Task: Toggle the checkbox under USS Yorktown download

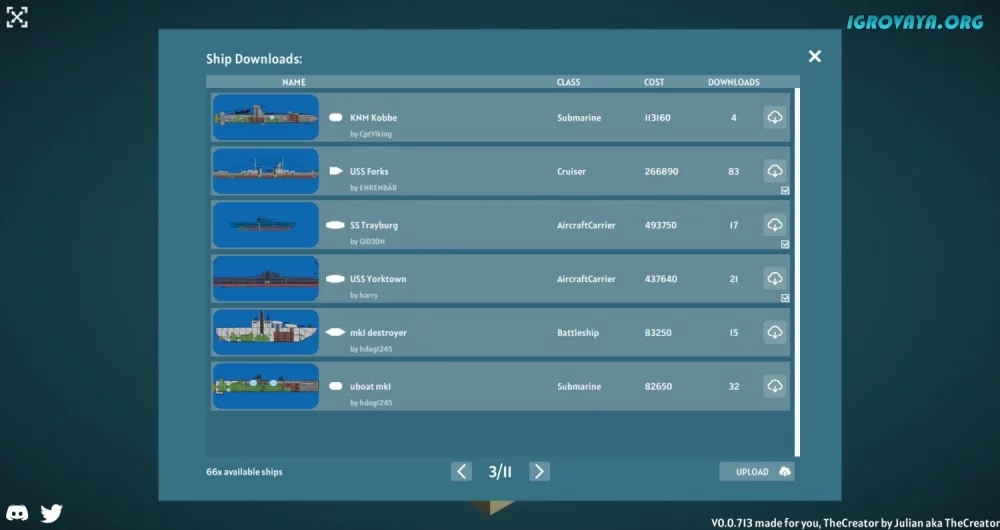Action: (x=784, y=298)
